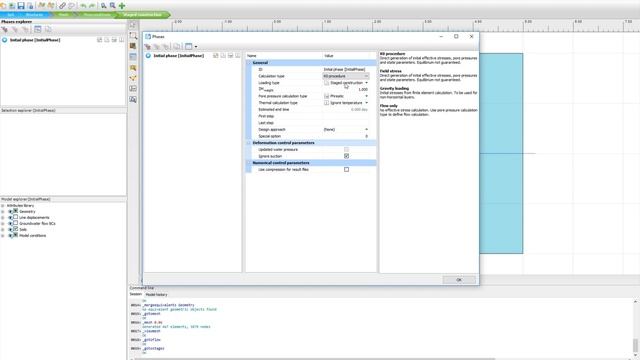
Task: Switch to the Flow conditions mode tab
Action: [97, 15]
